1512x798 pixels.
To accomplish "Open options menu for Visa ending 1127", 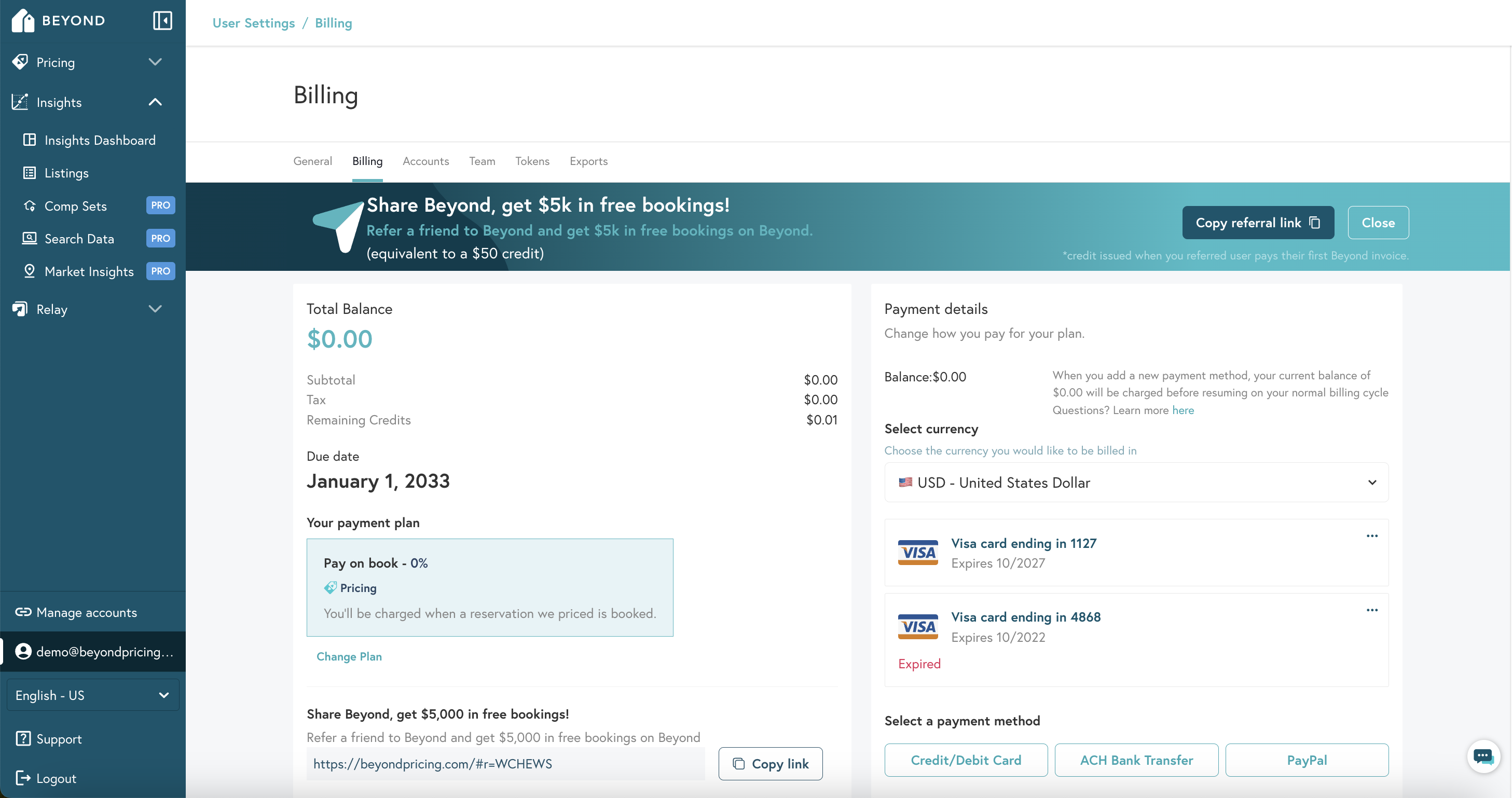I will 1372,535.
